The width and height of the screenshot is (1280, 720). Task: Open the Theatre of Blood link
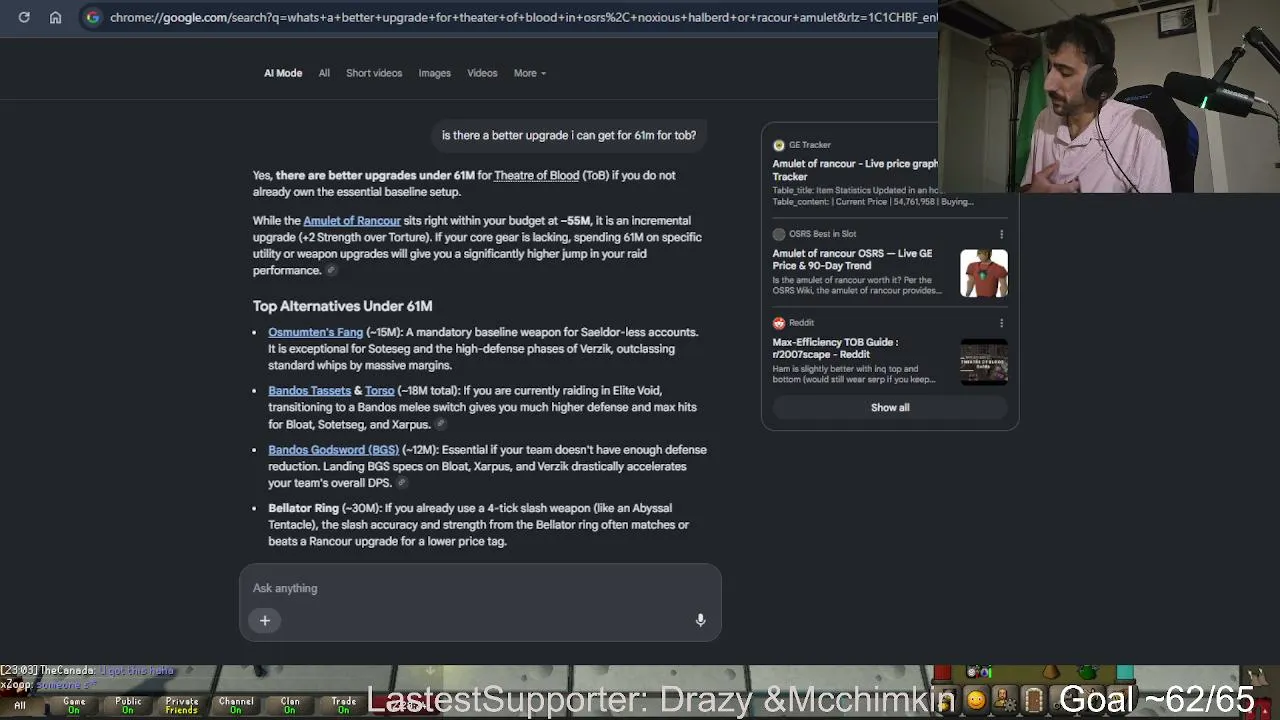[536, 175]
